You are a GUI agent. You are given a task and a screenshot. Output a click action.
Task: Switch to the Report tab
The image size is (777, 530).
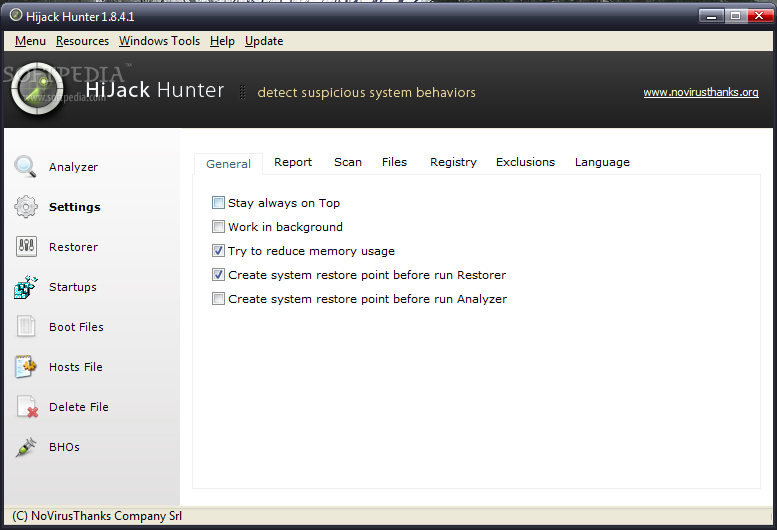[x=293, y=162]
